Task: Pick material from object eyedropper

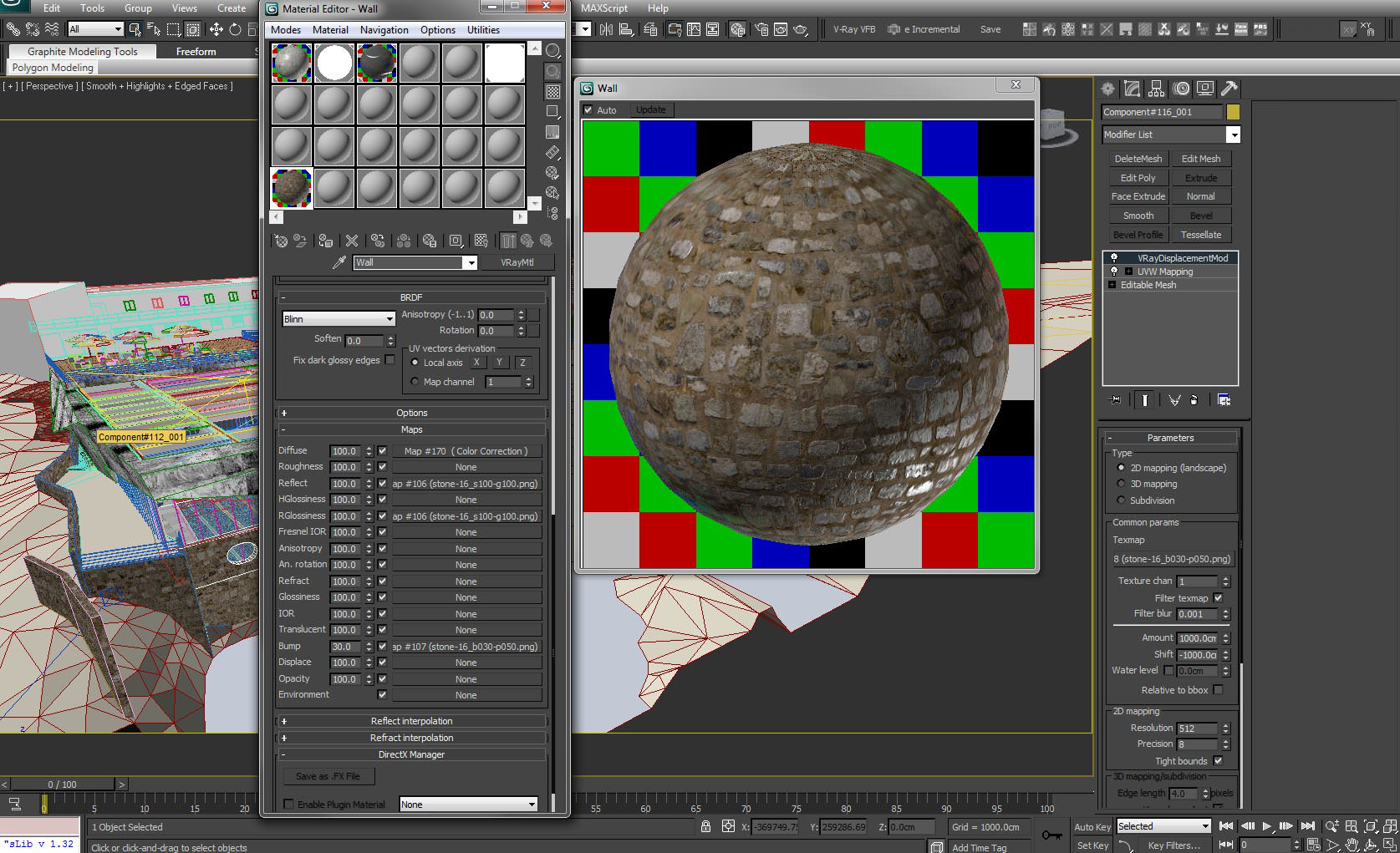Action: [339, 262]
